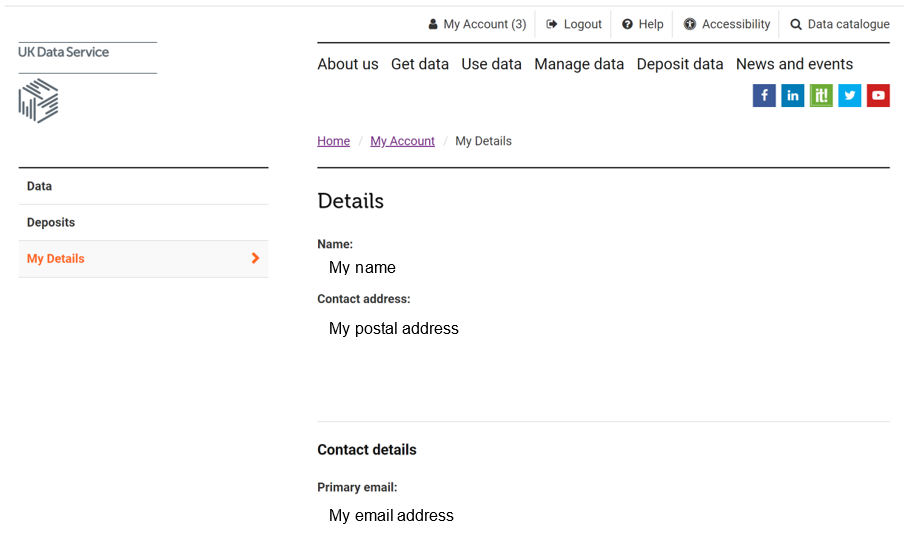The image size is (904, 534).
Task: Open the About us menu
Action: [x=348, y=64]
